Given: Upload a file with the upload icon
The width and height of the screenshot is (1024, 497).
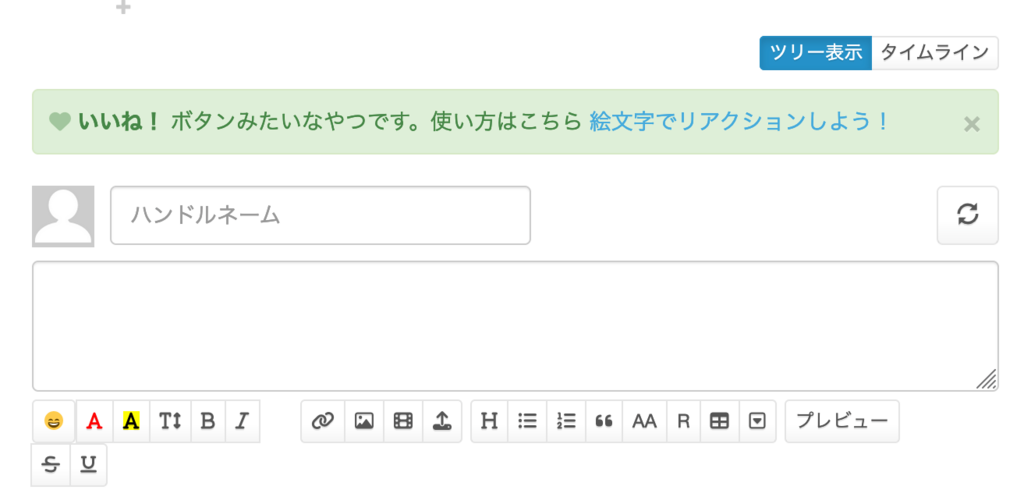Looking at the screenshot, I should point(442,421).
